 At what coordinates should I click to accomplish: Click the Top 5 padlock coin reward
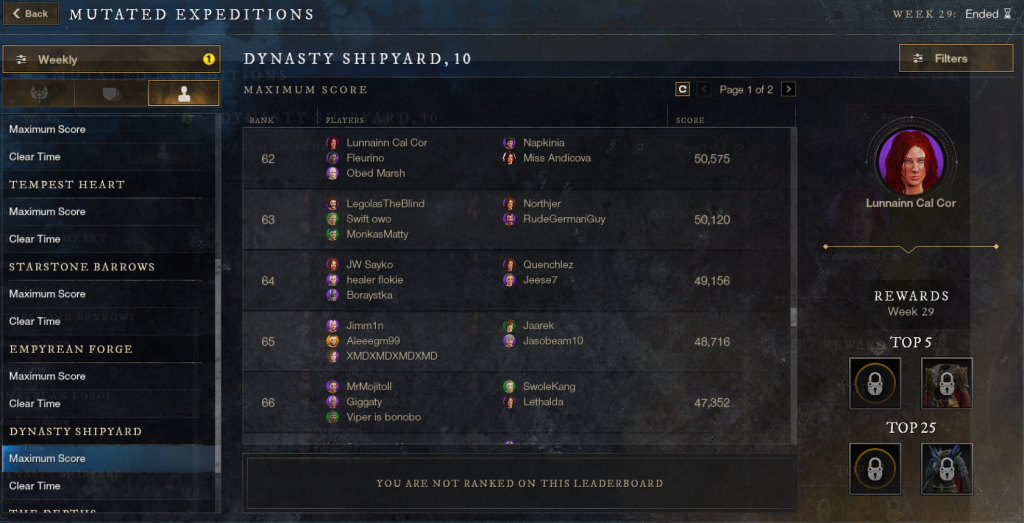point(875,383)
